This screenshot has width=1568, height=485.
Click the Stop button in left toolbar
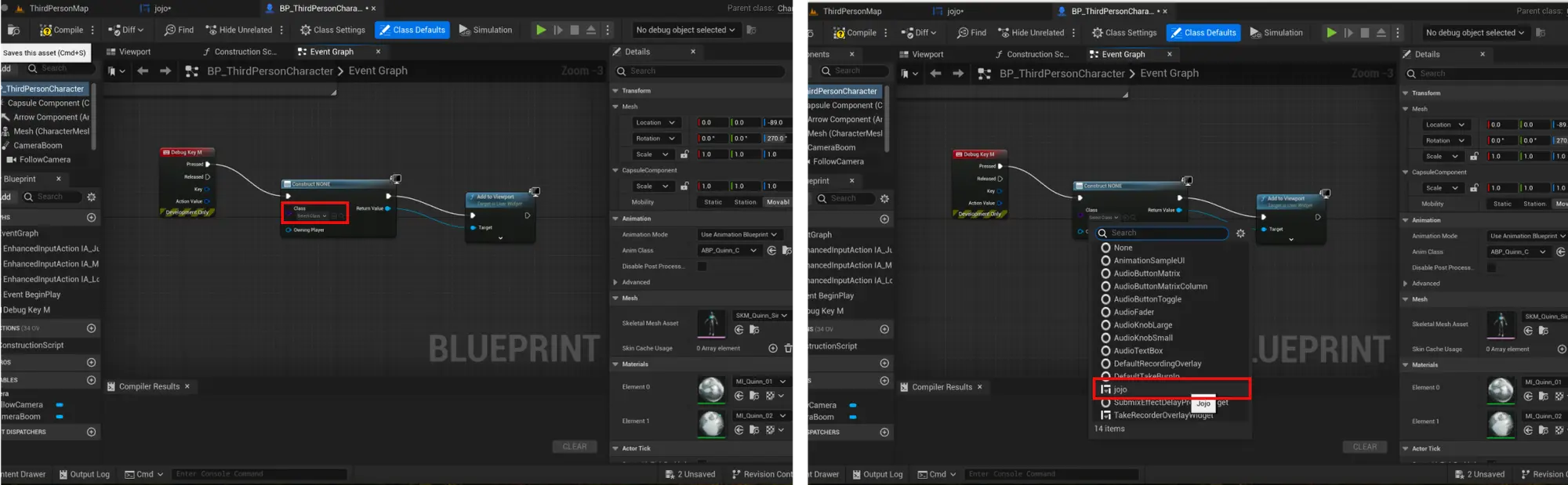(575, 30)
